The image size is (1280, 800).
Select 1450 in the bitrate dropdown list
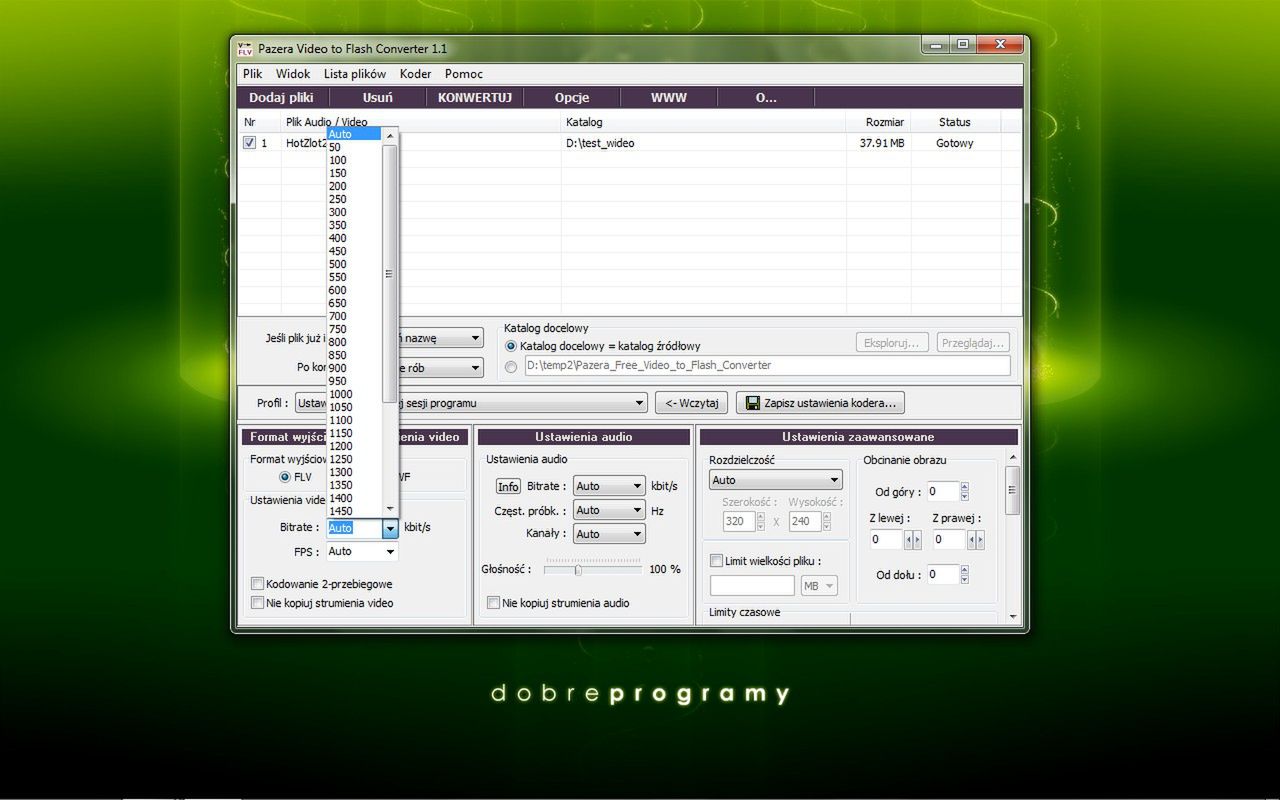pyautogui.click(x=354, y=511)
